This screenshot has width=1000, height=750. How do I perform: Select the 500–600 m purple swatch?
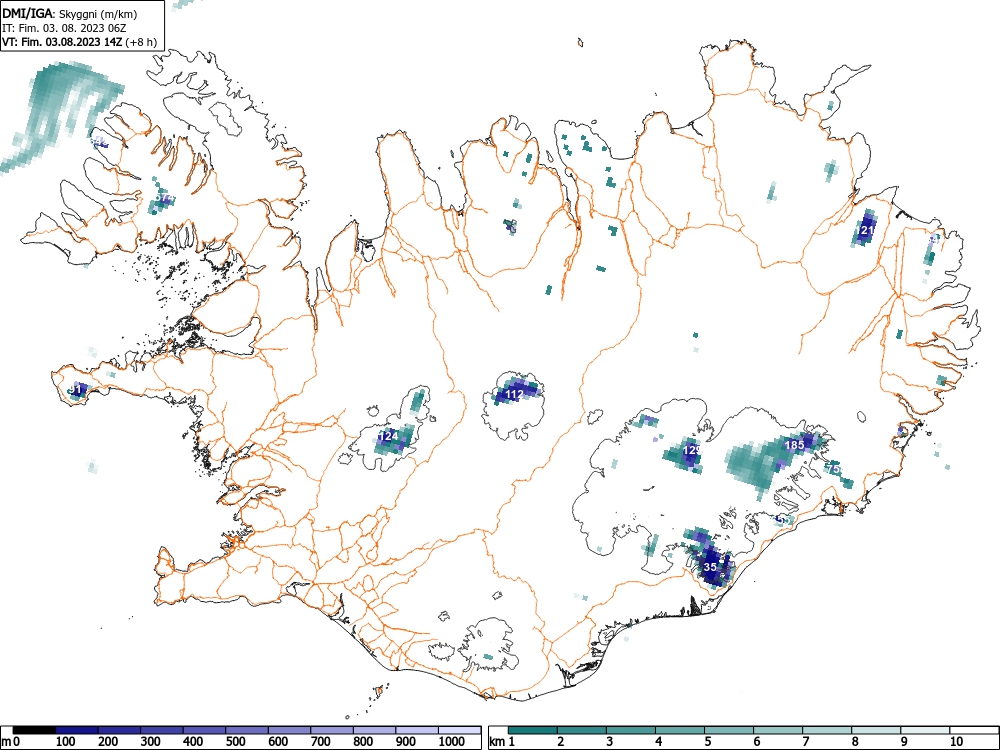pos(247,730)
